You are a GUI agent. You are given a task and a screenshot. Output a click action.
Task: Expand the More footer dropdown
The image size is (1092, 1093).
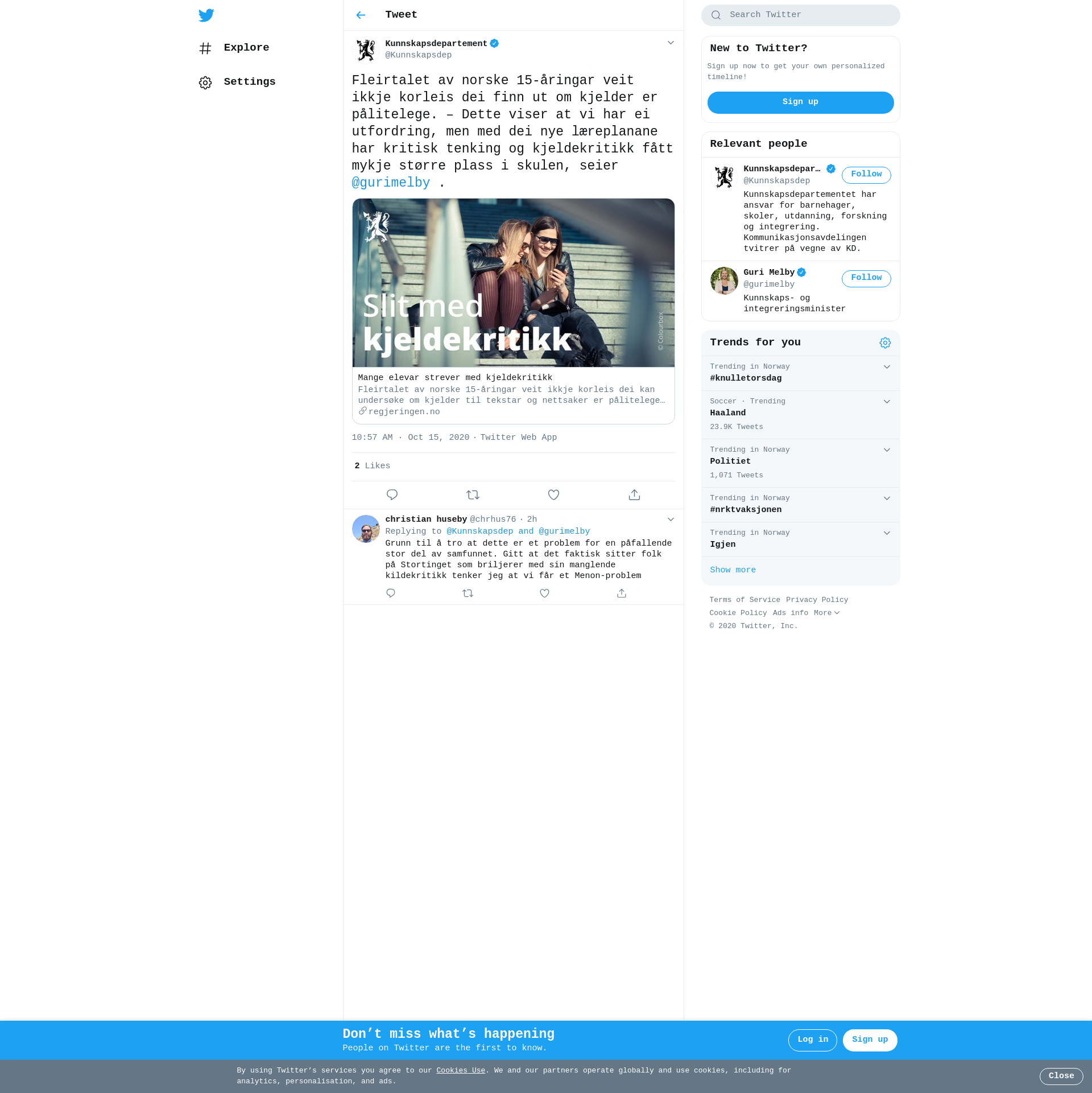(x=826, y=613)
